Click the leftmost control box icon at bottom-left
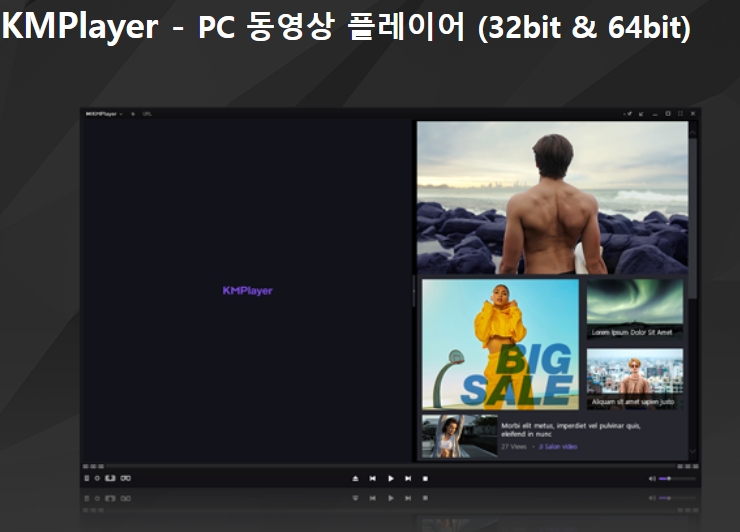Screen dimensions: 740x532 86,478
